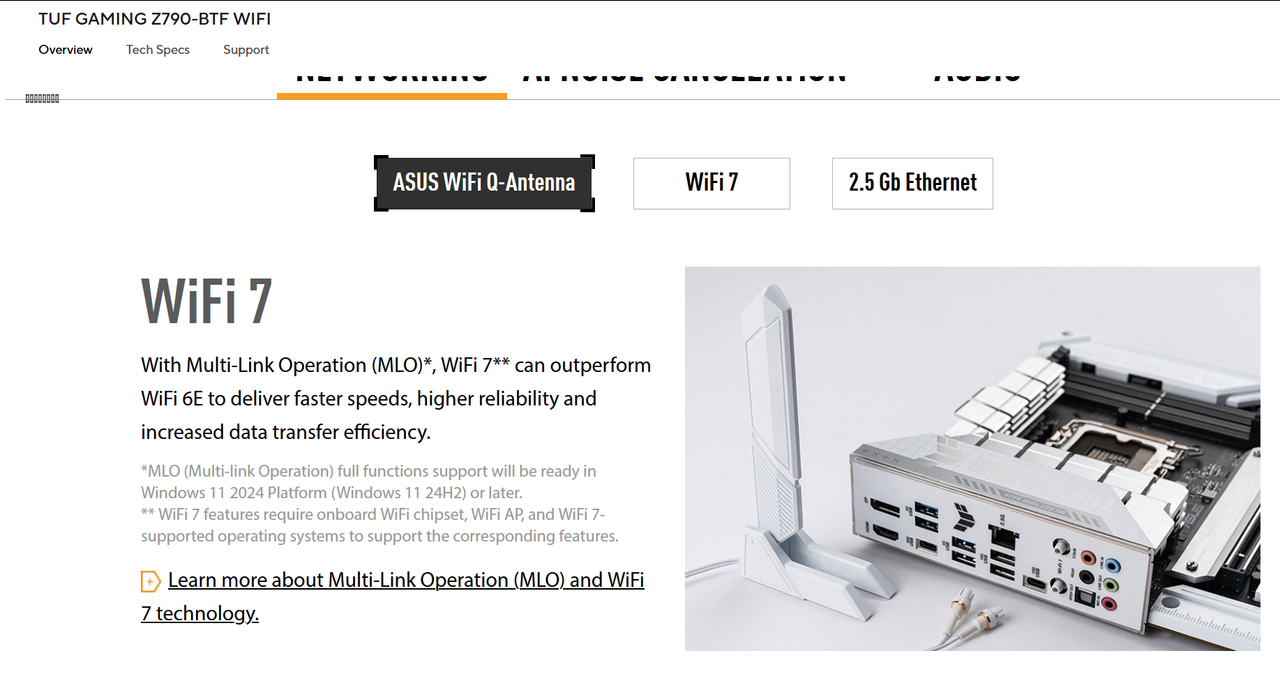
Task: Select the 2.5 Gb Ethernet feature button
Action: [x=912, y=183]
